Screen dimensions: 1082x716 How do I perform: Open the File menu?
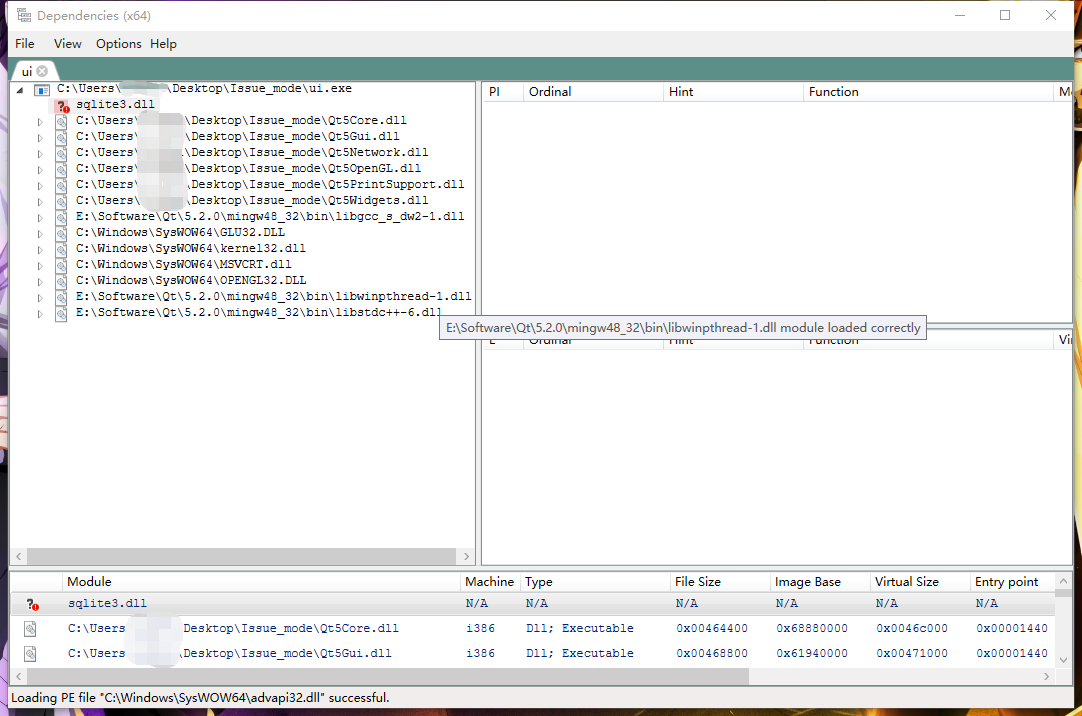click(x=24, y=44)
